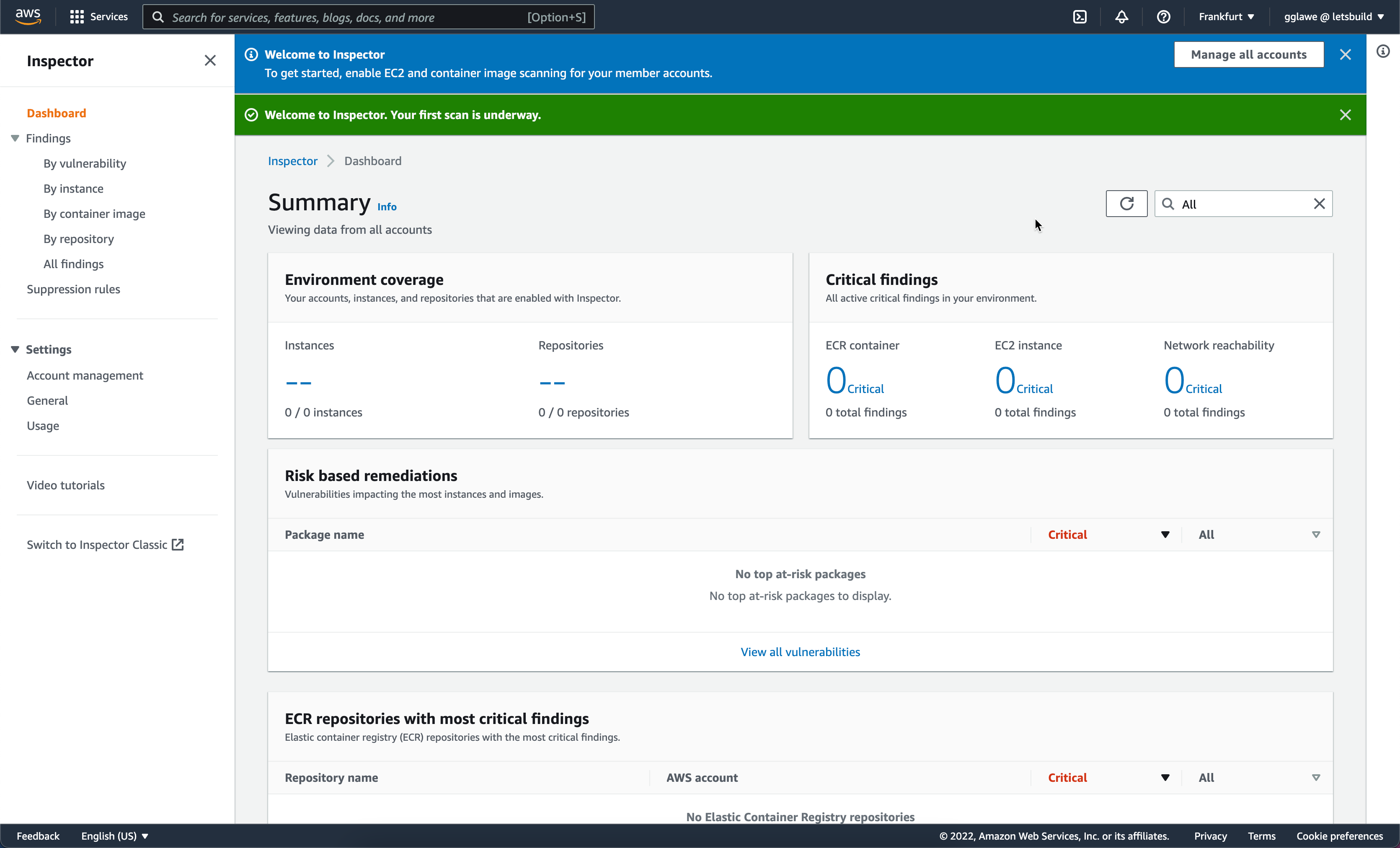Open findings By repository

[78, 239]
